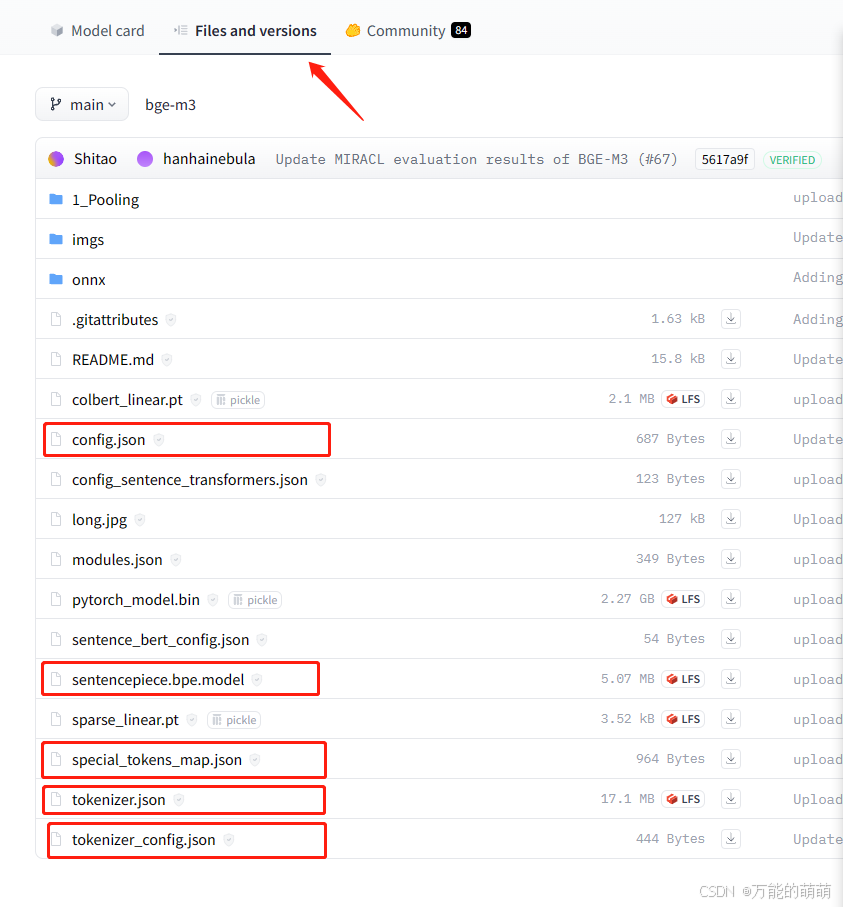The height and width of the screenshot is (907, 843).
Task: Download config_sentence_transformers.json via download icon
Action: [x=731, y=478]
